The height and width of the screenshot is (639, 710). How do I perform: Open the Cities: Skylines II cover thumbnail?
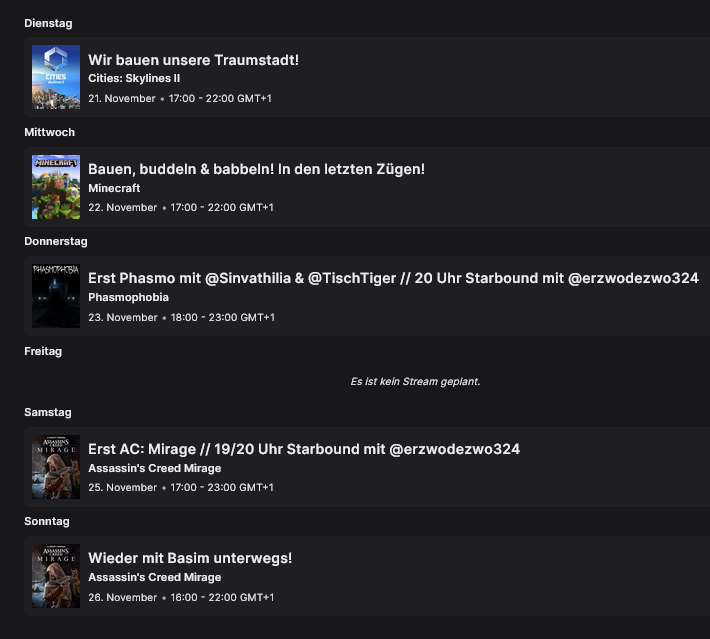56,77
